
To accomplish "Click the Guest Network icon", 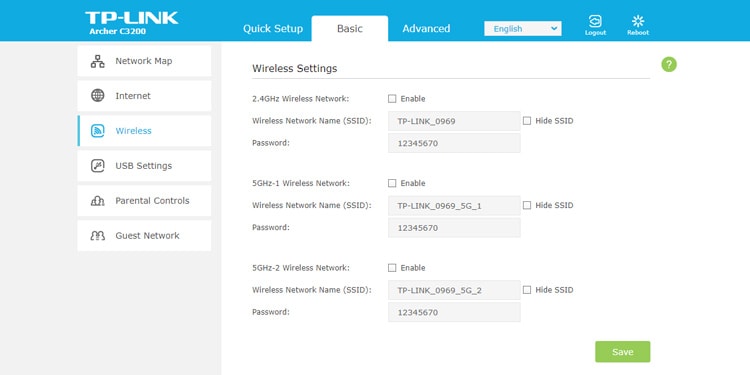I will click(x=98, y=236).
